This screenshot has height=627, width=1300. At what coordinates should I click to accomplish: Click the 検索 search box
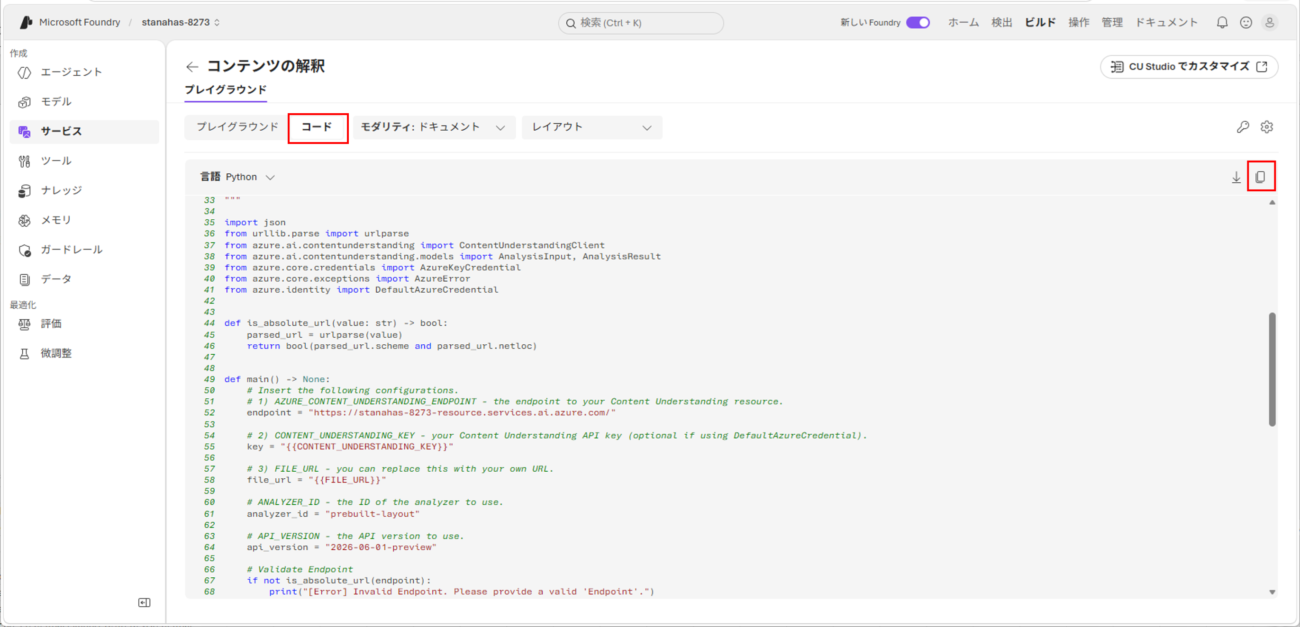[641, 22]
